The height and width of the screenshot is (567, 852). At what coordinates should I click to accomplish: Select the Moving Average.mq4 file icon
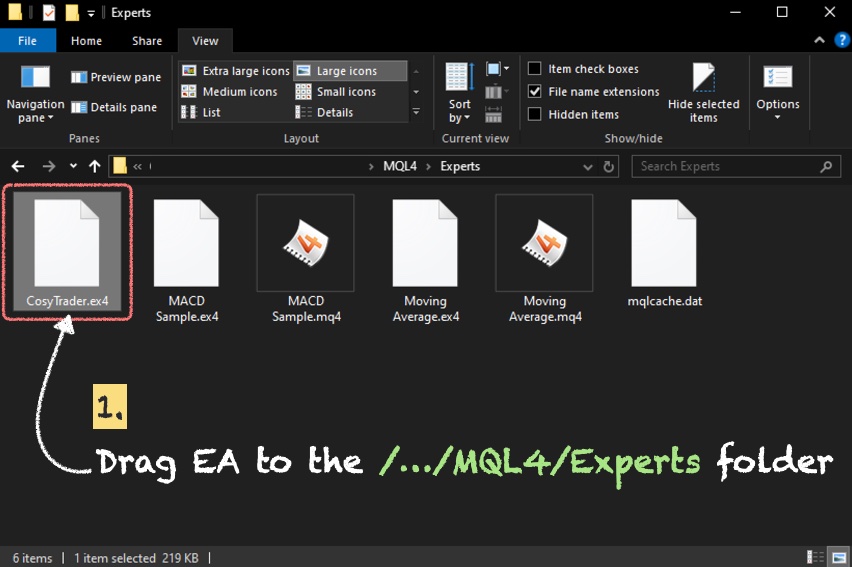click(544, 242)
